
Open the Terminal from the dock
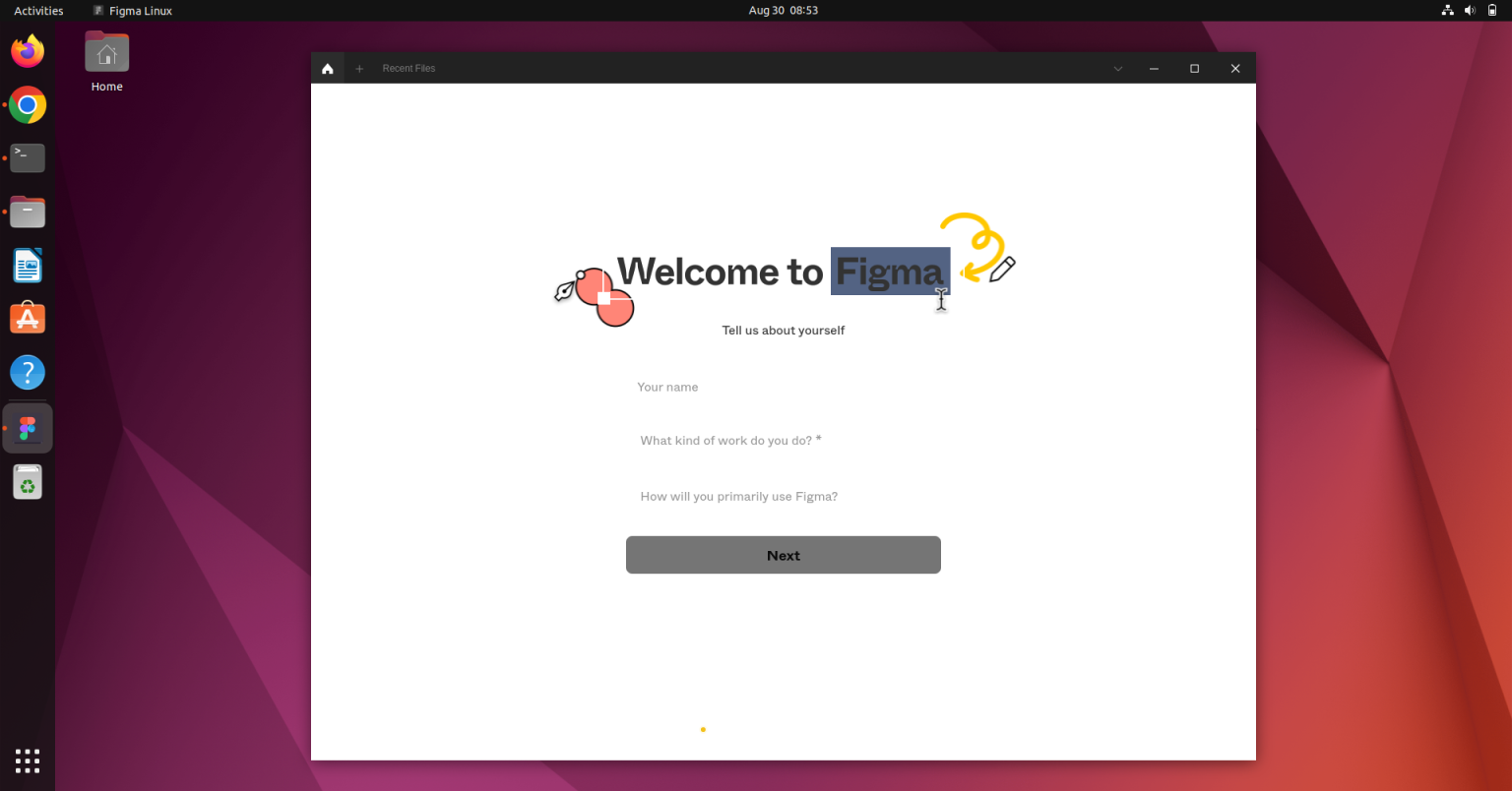[28, 157]
